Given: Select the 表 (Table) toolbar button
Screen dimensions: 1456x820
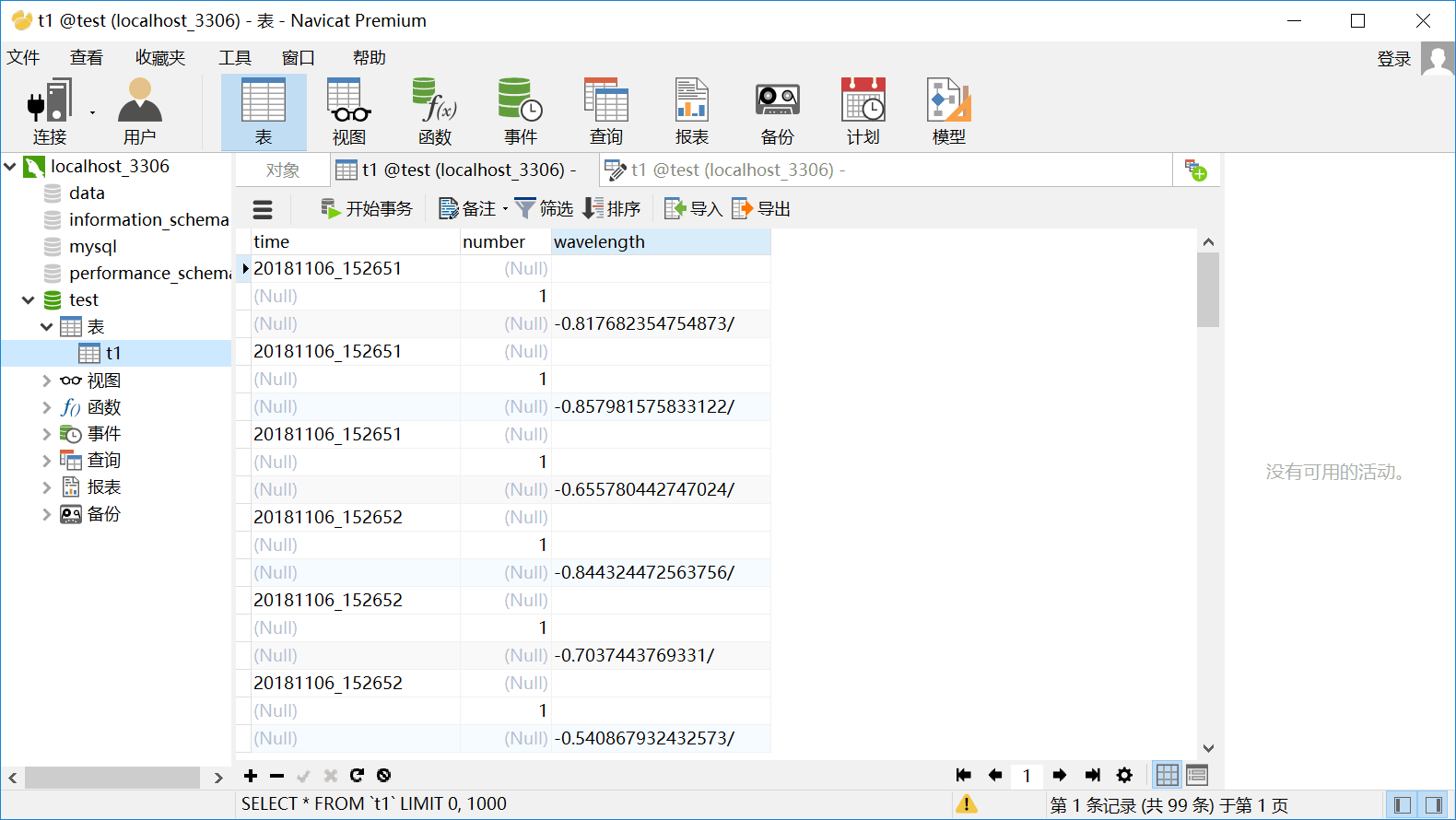Looking at the screenshot, I should 264,111.
